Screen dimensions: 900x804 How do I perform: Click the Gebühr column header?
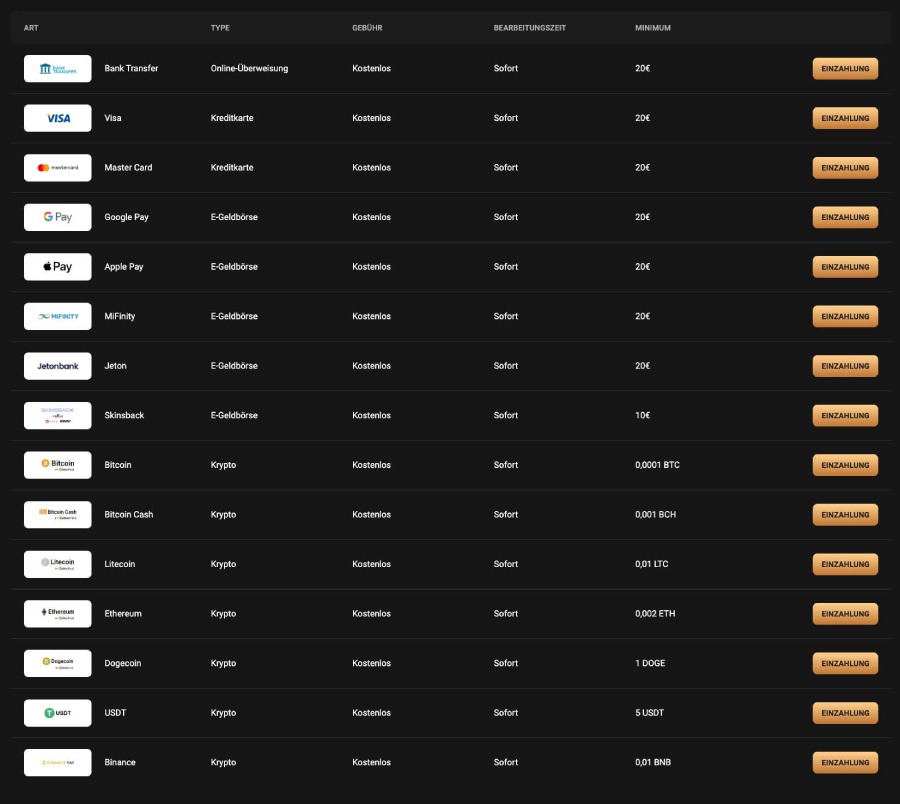pos(367,28)
